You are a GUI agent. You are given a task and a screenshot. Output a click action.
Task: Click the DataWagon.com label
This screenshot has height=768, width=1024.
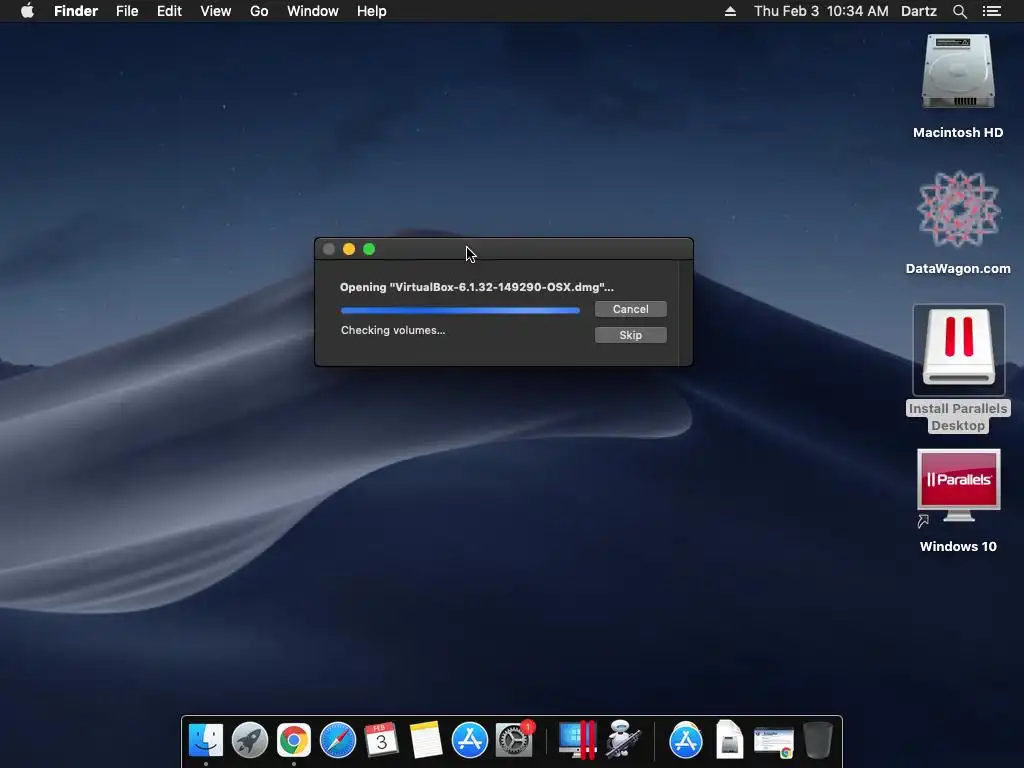click(x=958, y=268)
